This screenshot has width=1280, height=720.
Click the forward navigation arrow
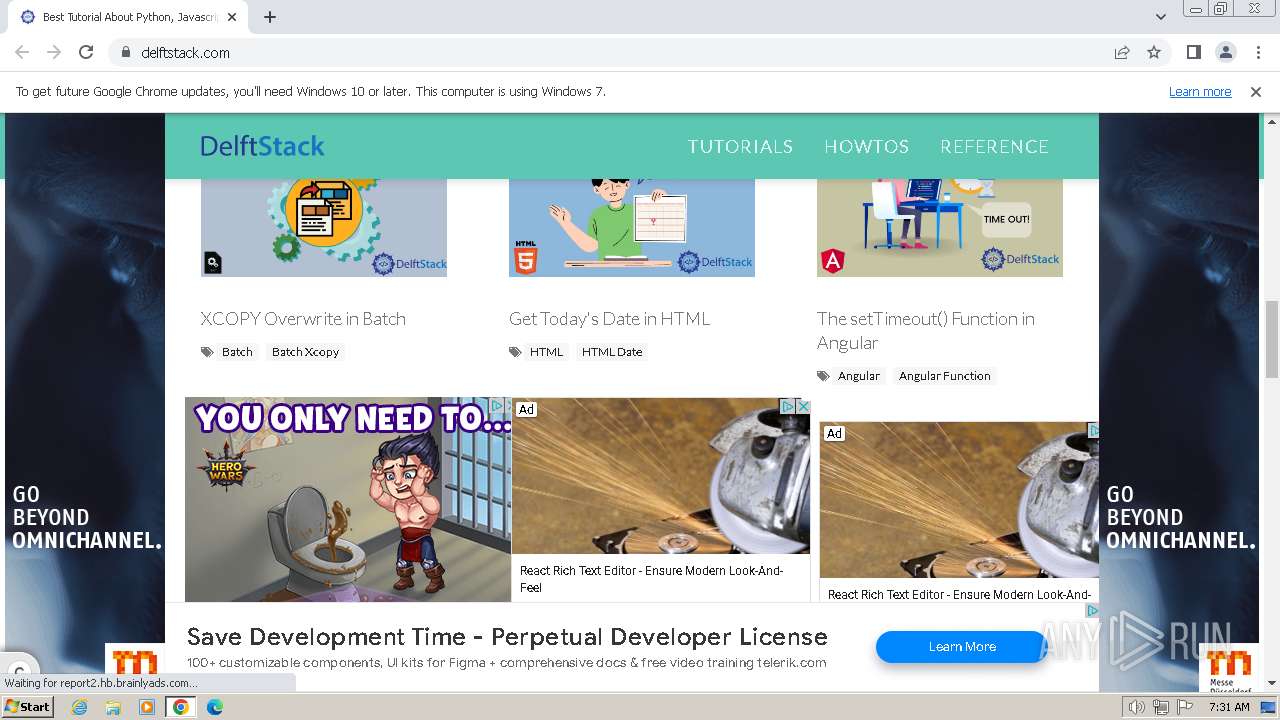click(x=54, y=52)
